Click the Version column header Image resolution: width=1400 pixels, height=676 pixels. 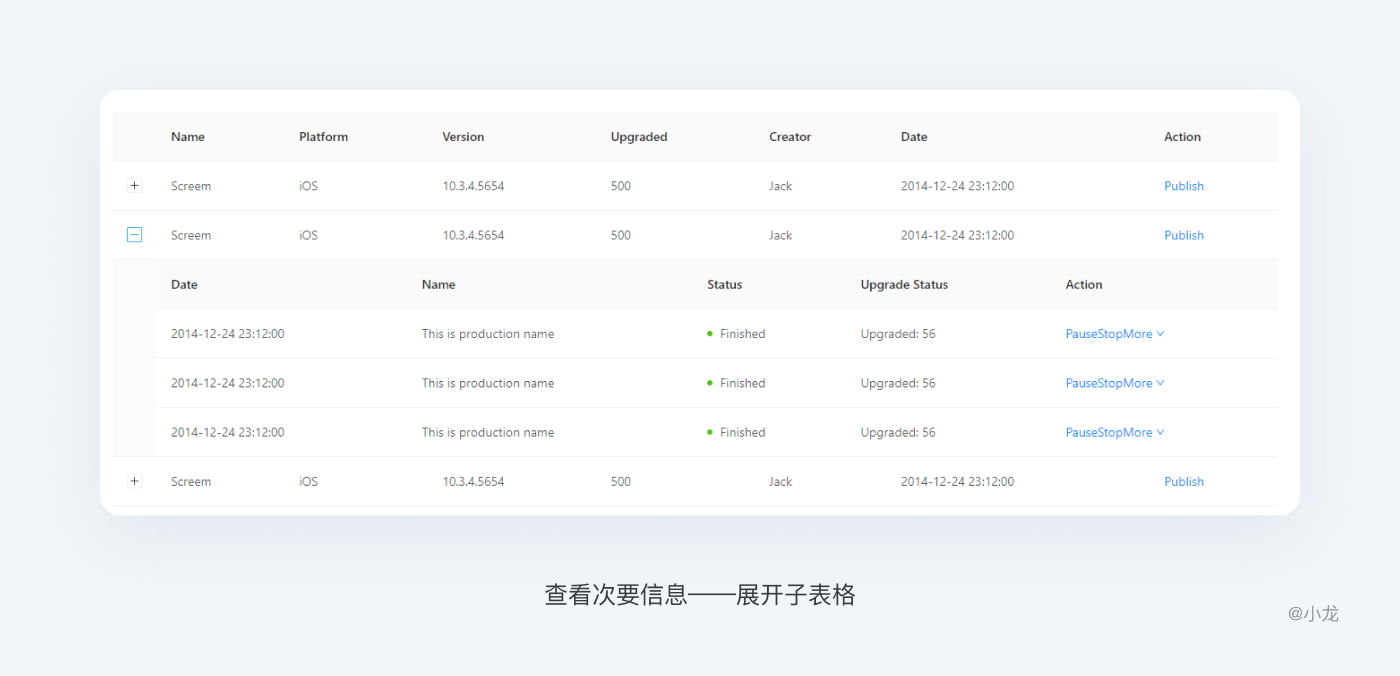463,137
